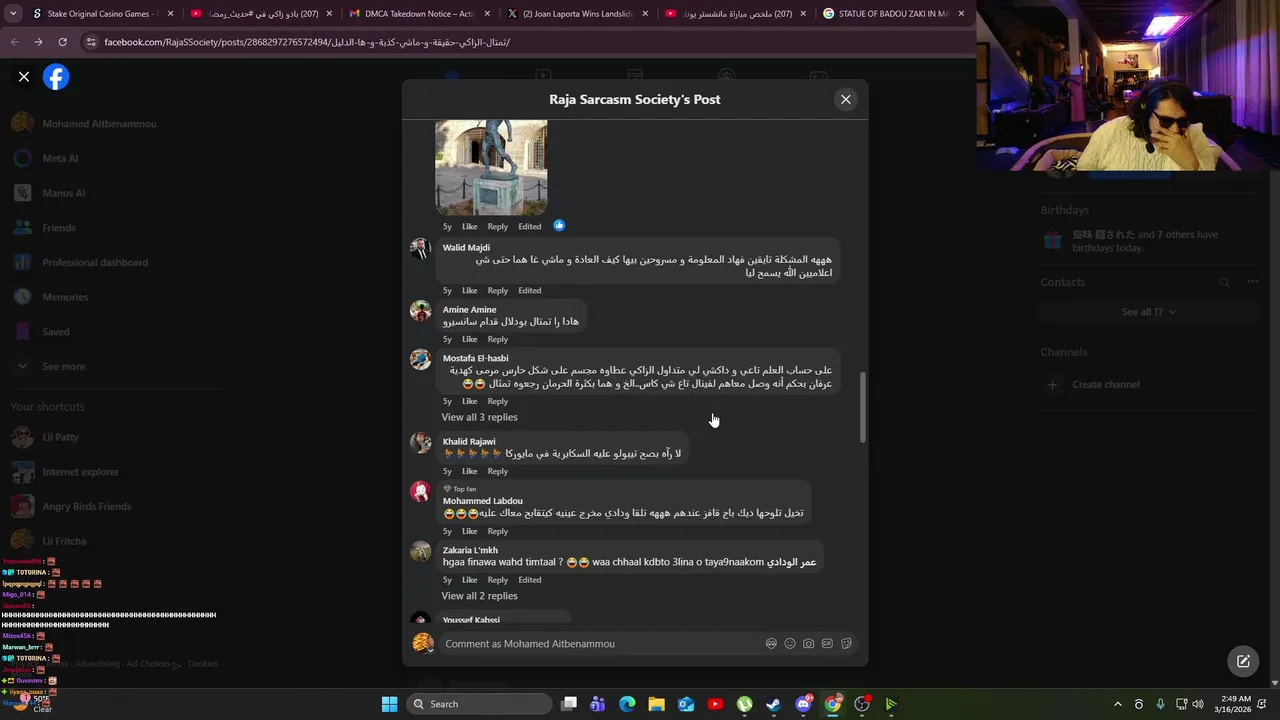Open the statue photo thumbnail

point(491,167)
